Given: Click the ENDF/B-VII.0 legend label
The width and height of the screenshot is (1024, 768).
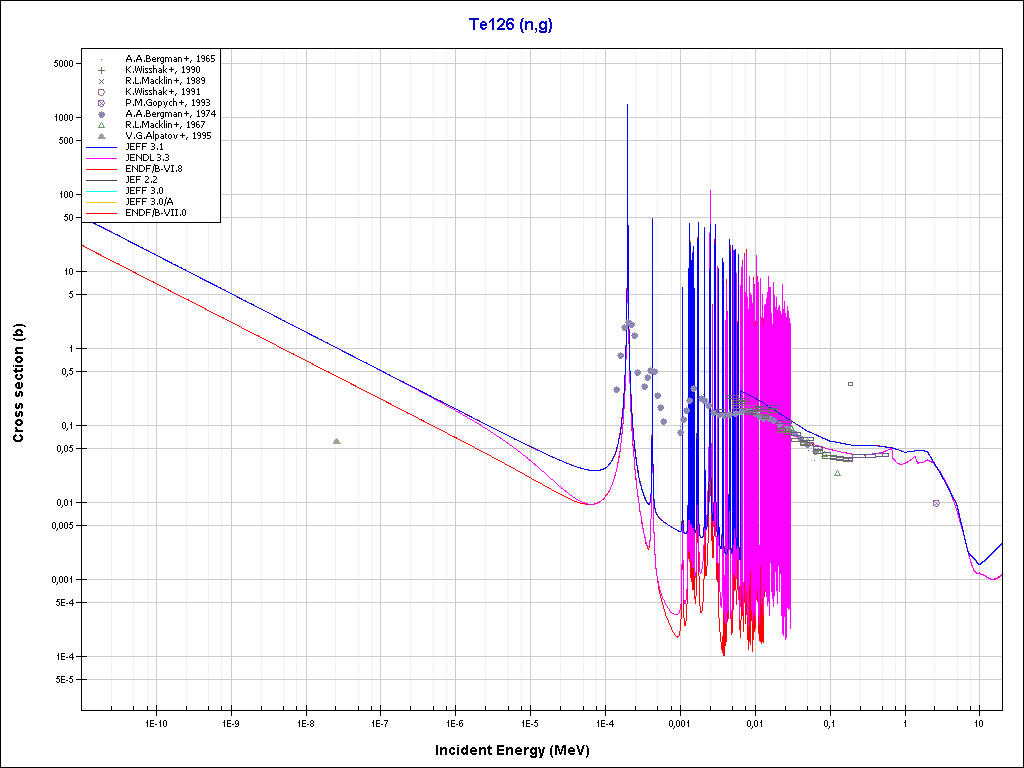Looking at the screenshot, I should click(154, 213).
